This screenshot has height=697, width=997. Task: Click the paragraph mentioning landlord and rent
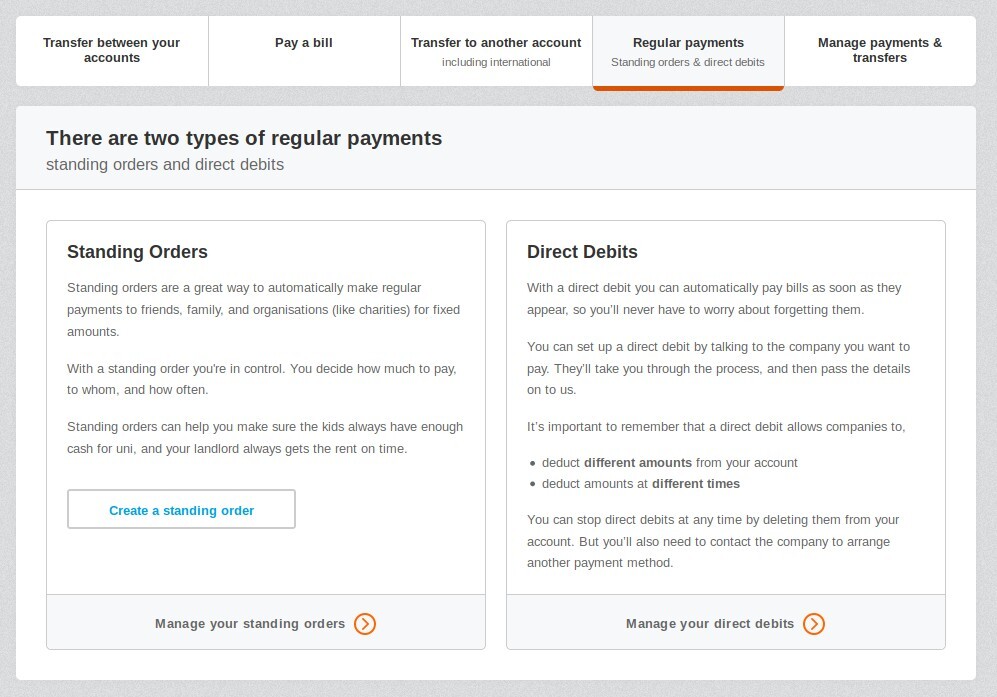point(265,438)
